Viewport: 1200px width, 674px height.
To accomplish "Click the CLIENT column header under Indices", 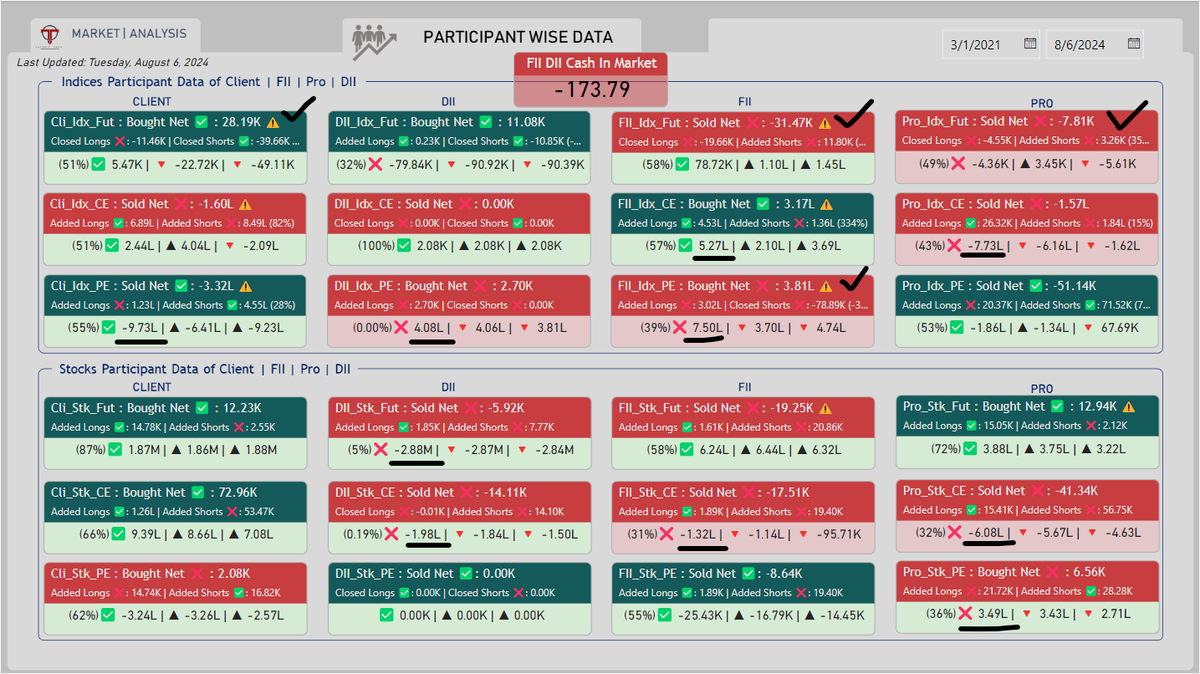I will (152, 102).
